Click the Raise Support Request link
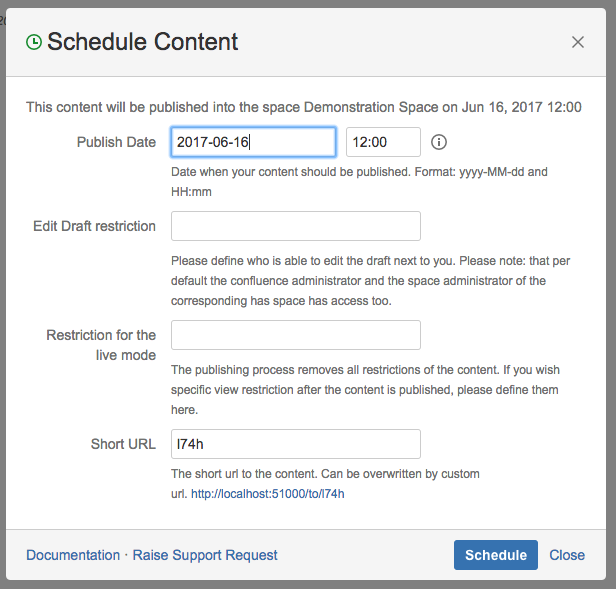616x589 pixels. [x=205, y=555]
